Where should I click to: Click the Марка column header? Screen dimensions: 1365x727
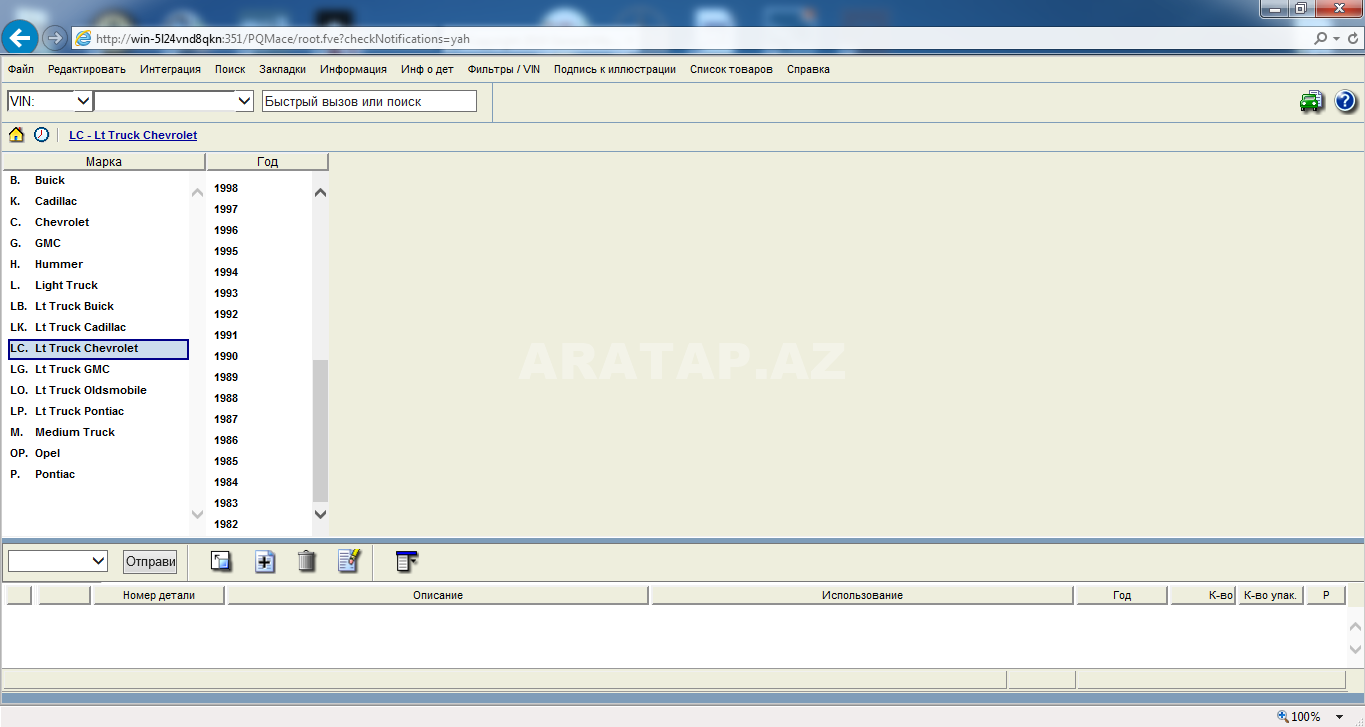point(104,161)
